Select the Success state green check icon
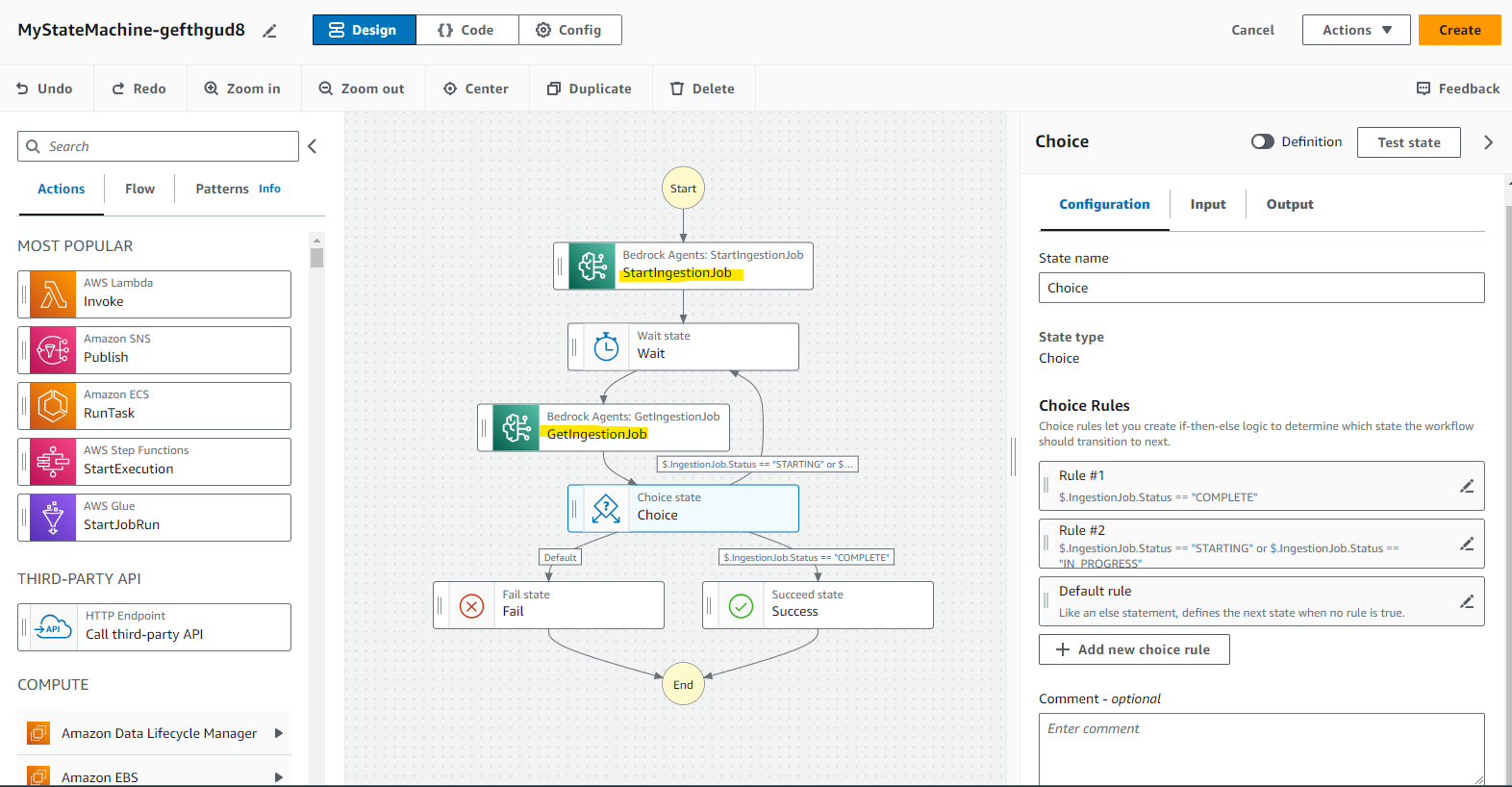The width and height of the screenshot is (1512, 787). tap(741, 605)
